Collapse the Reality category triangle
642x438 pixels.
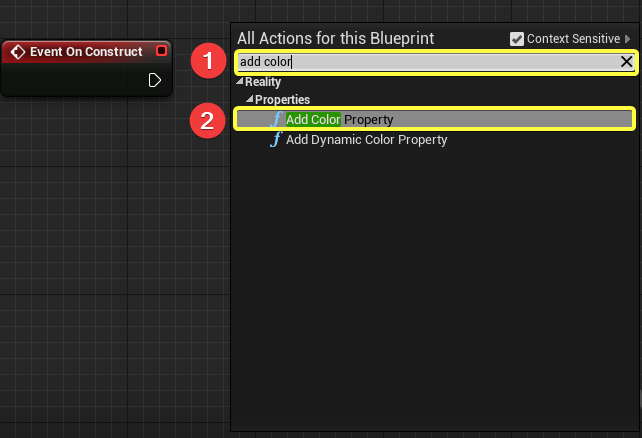pyautogui.click(x=239, y=82)
